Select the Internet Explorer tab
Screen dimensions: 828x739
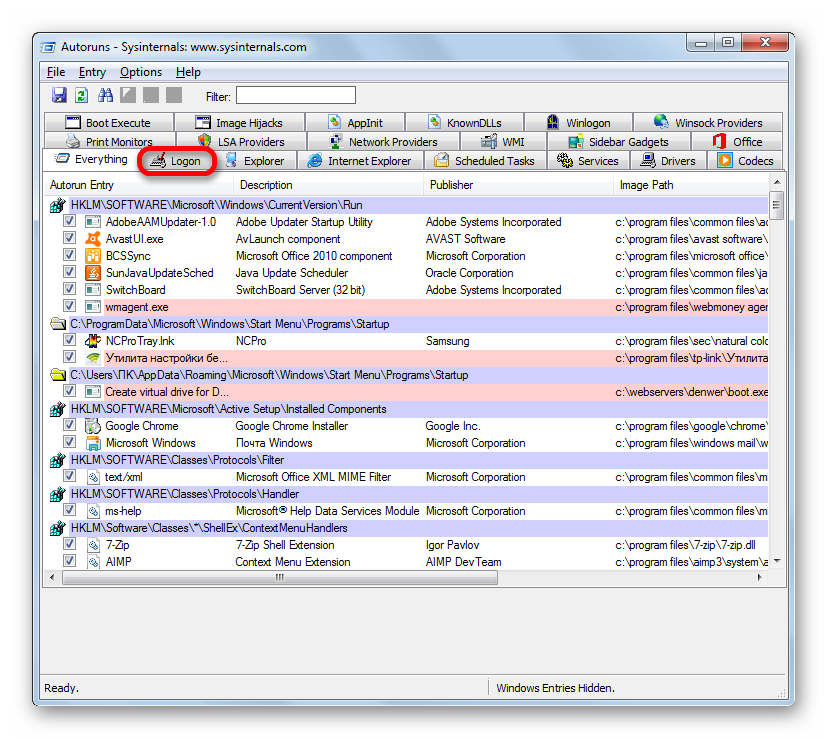[360, 161]
